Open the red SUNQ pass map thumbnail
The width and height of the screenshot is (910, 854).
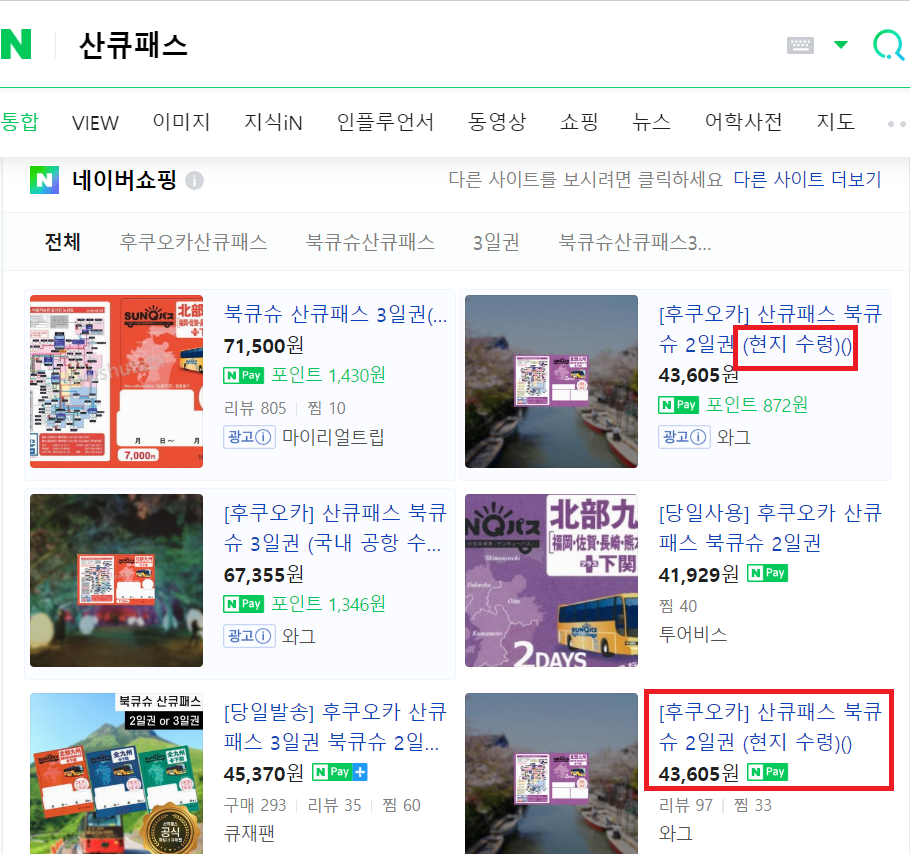[x=116, y=381]
